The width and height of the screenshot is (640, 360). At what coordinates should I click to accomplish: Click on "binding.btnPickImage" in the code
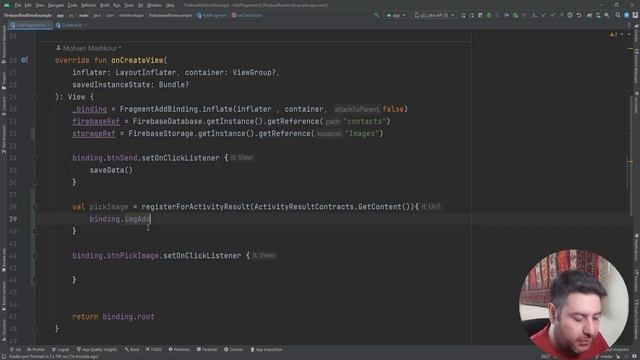(116, 256)
